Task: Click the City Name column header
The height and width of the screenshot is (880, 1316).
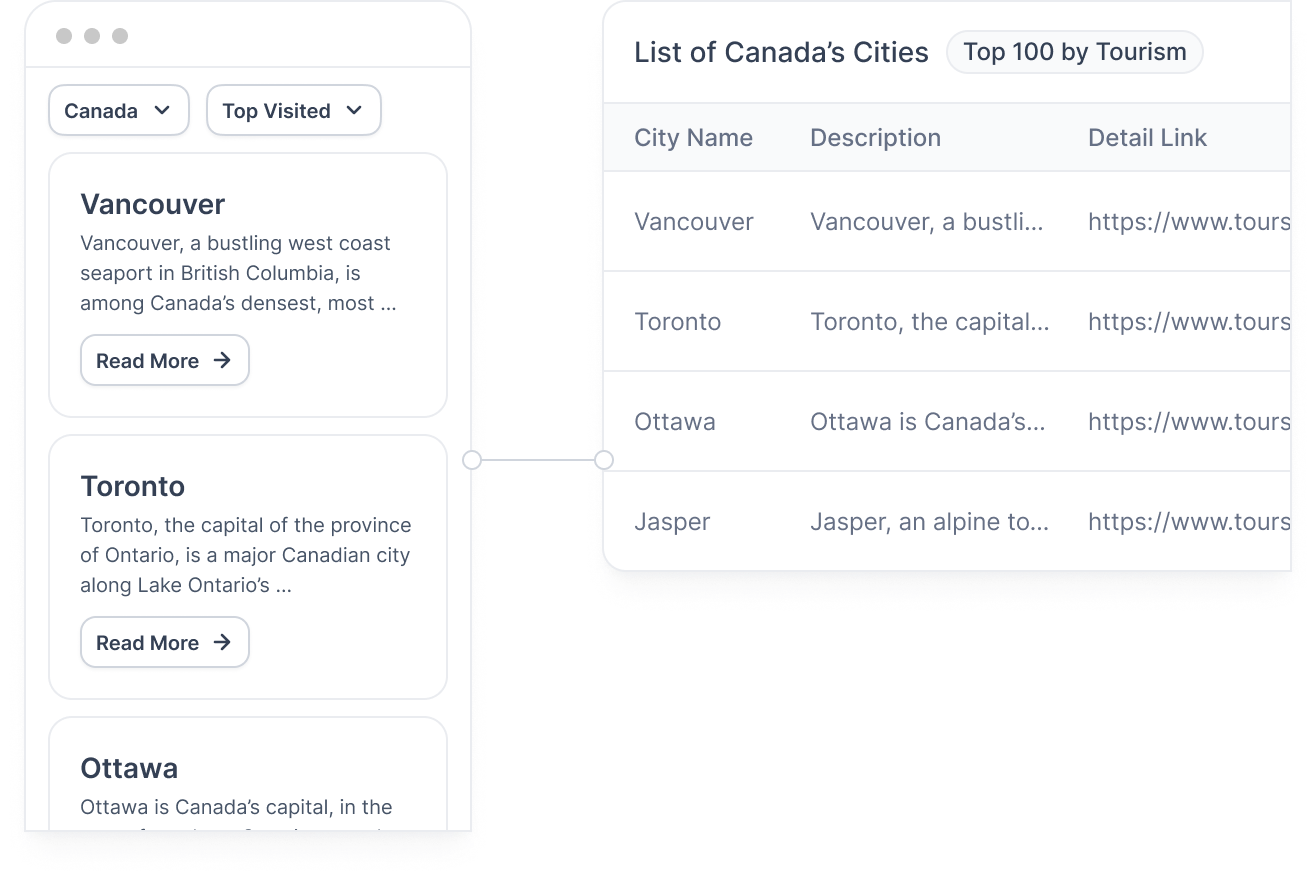Action: (693, 137)
